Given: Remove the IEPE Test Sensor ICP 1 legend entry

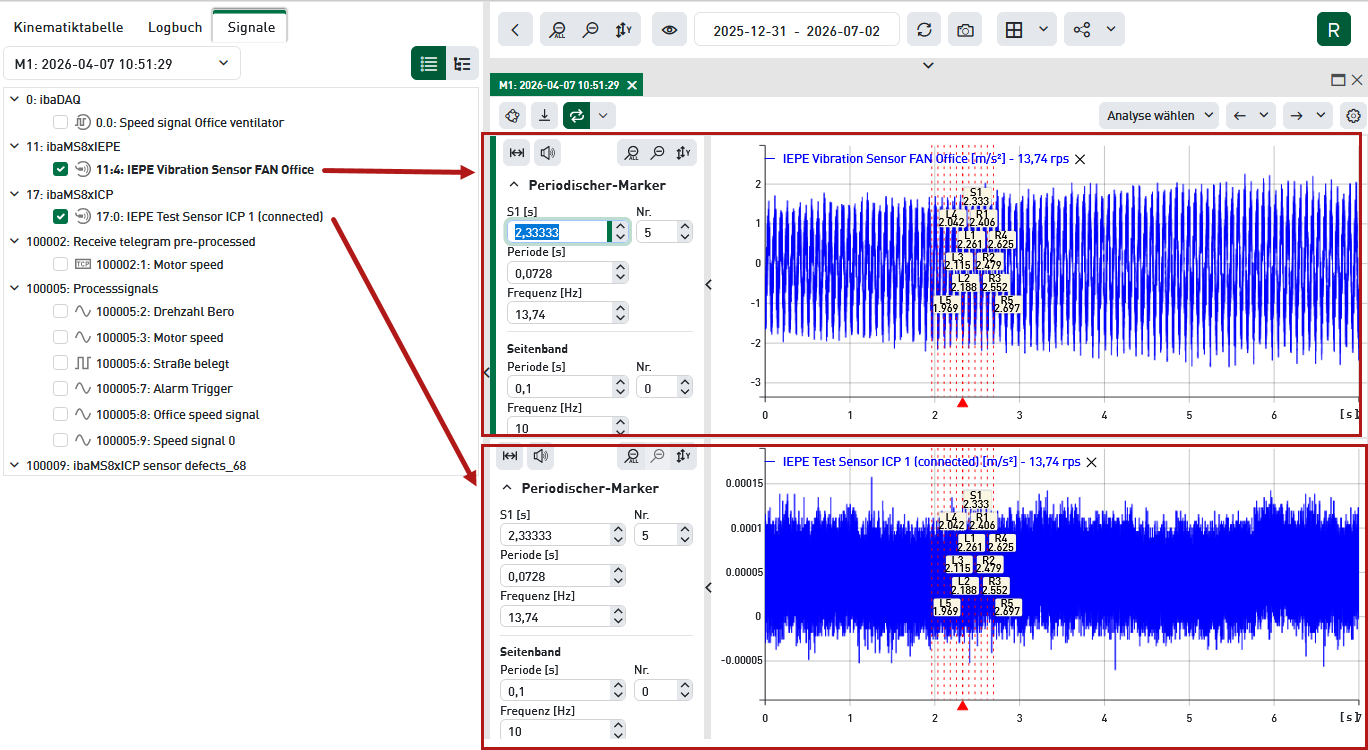Looking at the screenshot, I should (1092, 462).
